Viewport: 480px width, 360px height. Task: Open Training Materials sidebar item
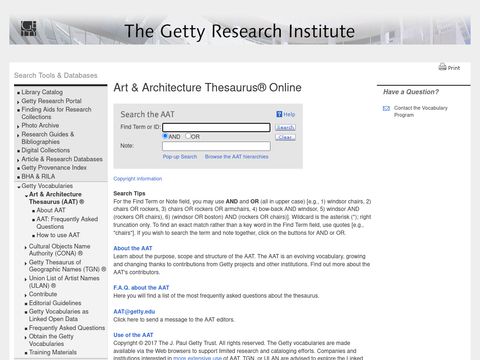click(53, 352)
